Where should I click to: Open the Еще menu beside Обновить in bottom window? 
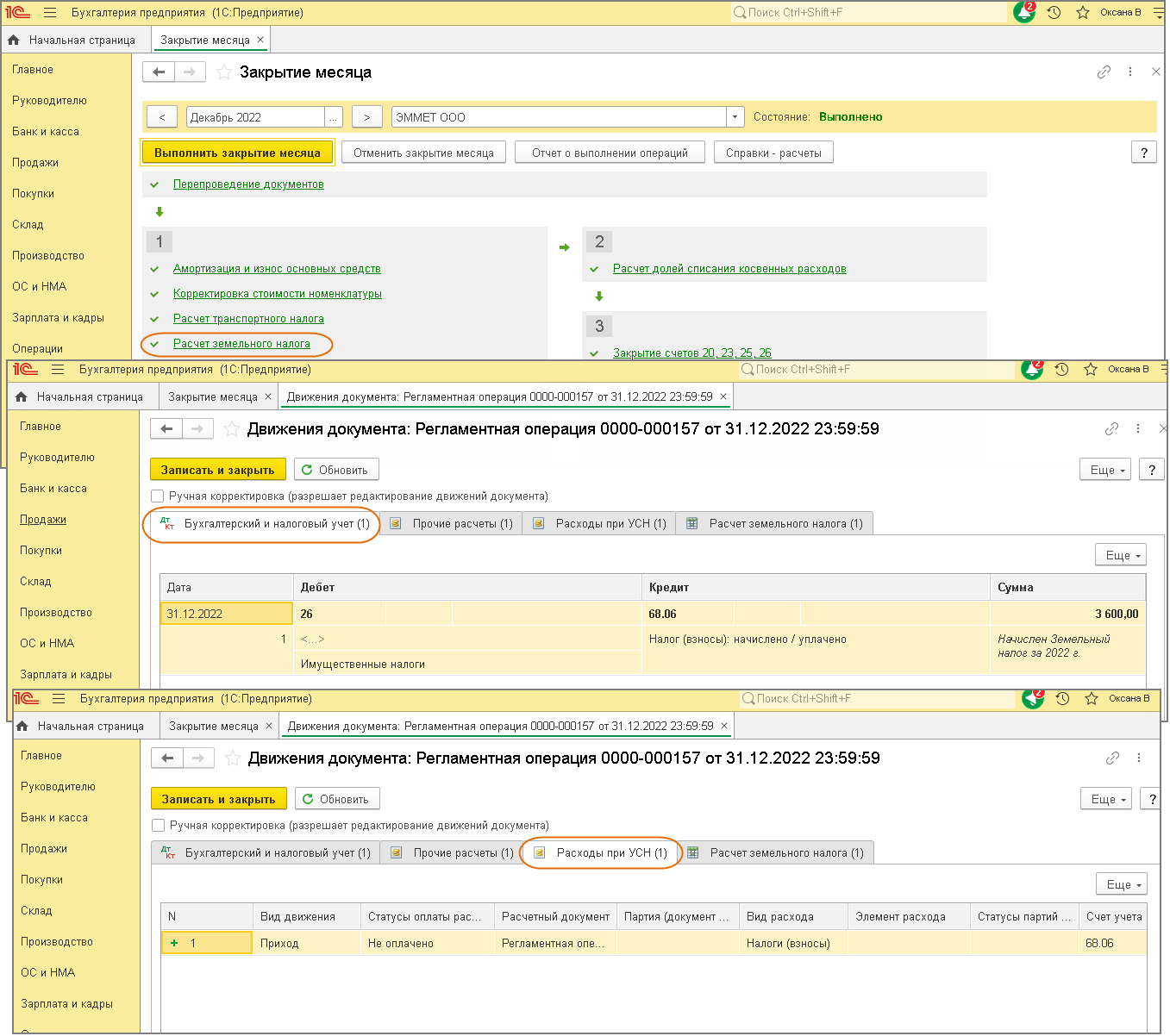pos(1105,799)
